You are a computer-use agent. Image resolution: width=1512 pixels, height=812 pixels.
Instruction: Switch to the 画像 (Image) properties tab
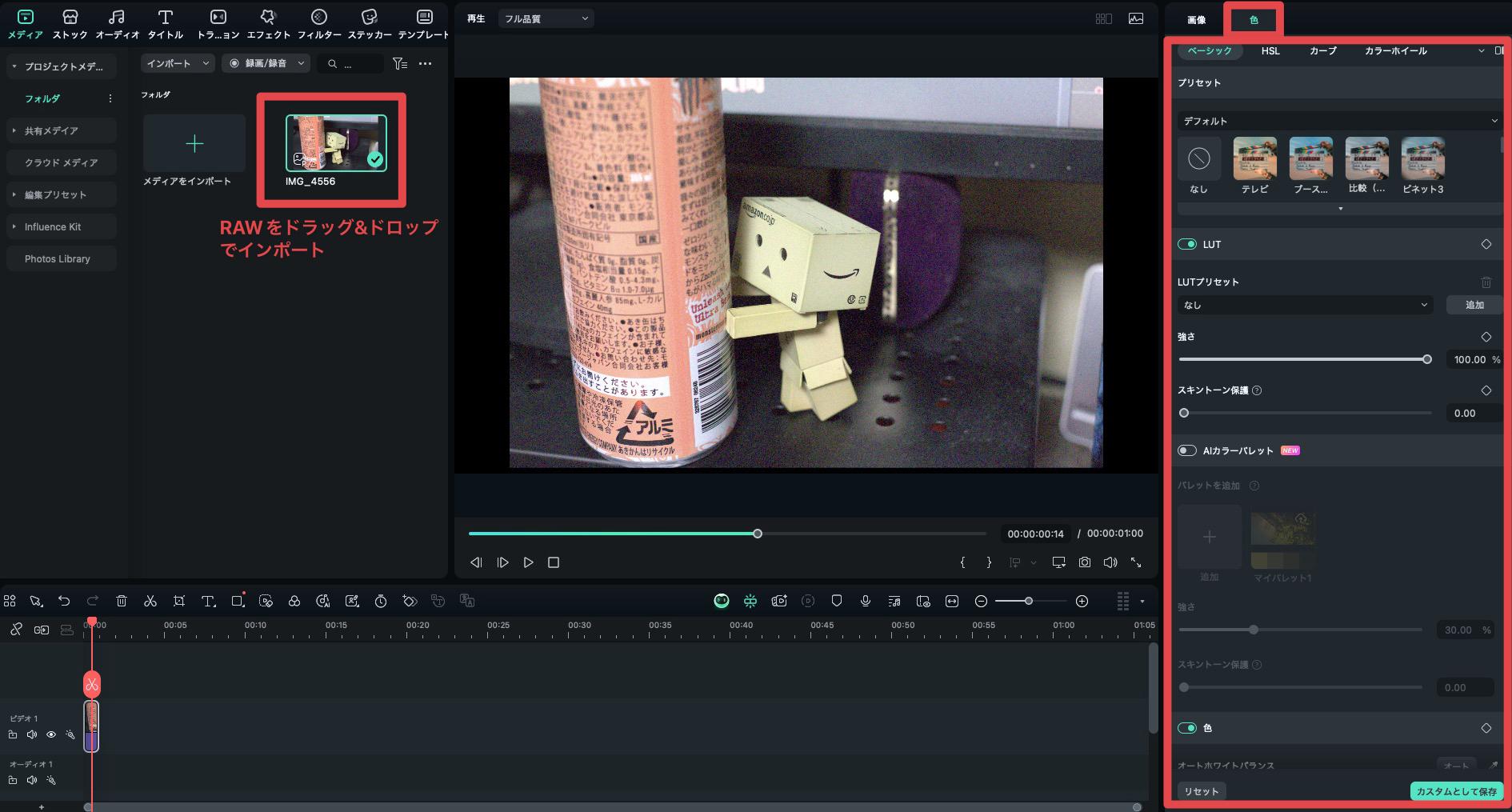pyautogui.click(x=1196, y=20)
